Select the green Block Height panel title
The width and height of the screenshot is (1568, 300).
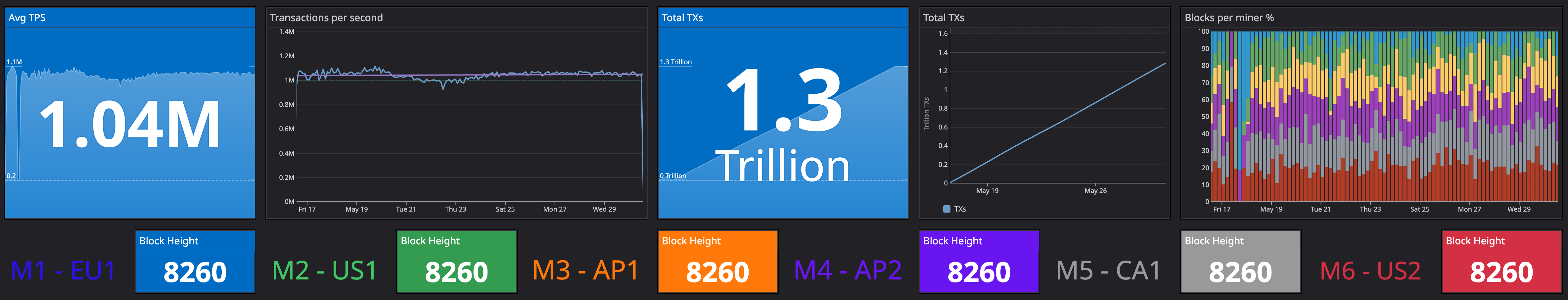(x=430, y=241)
